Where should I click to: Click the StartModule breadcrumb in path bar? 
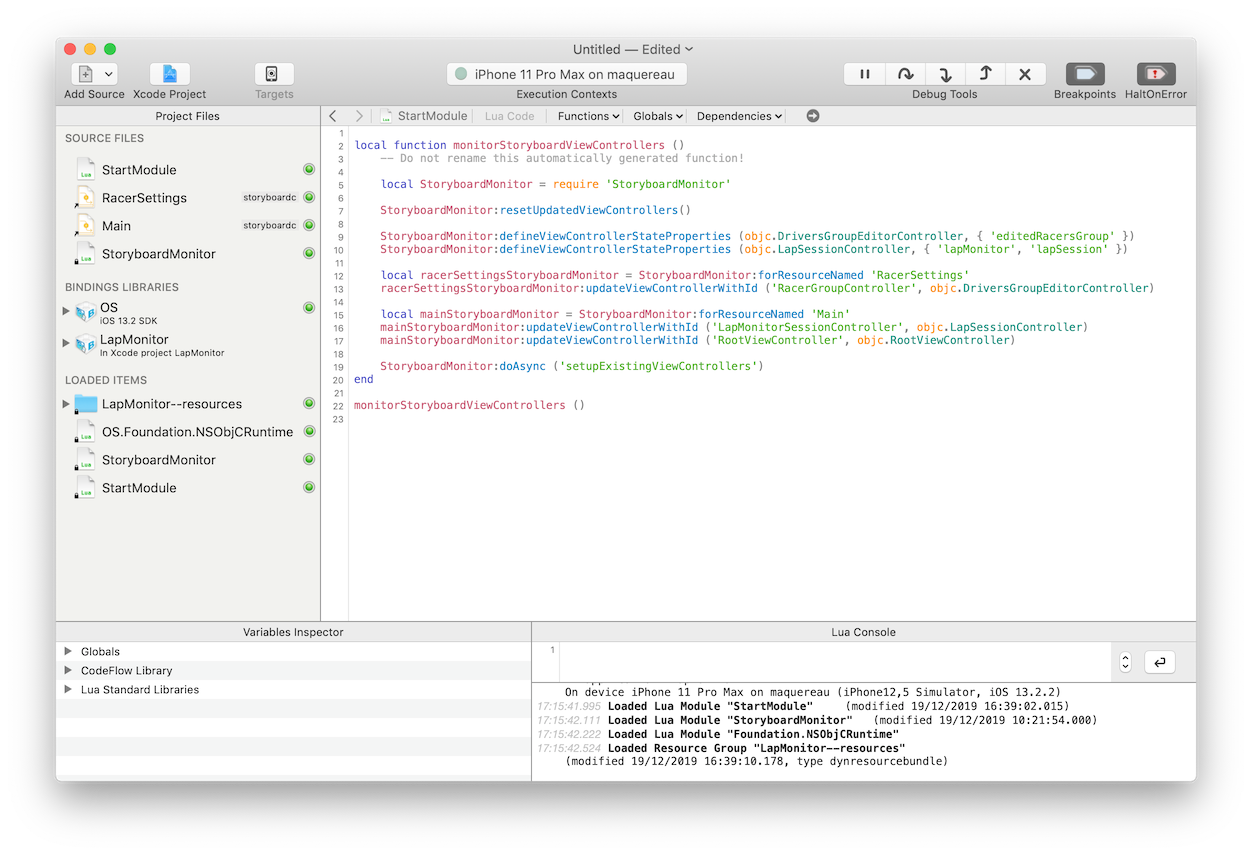[x=423, y=116]
